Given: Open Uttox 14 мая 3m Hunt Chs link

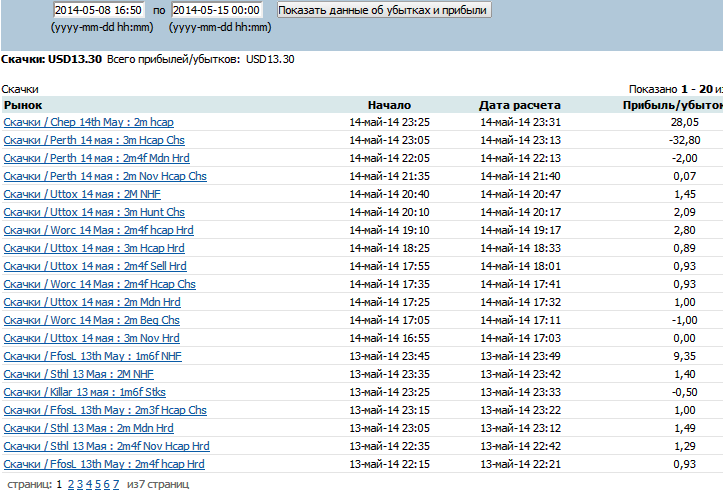Looking at the screenshot, I should point(94,212).
